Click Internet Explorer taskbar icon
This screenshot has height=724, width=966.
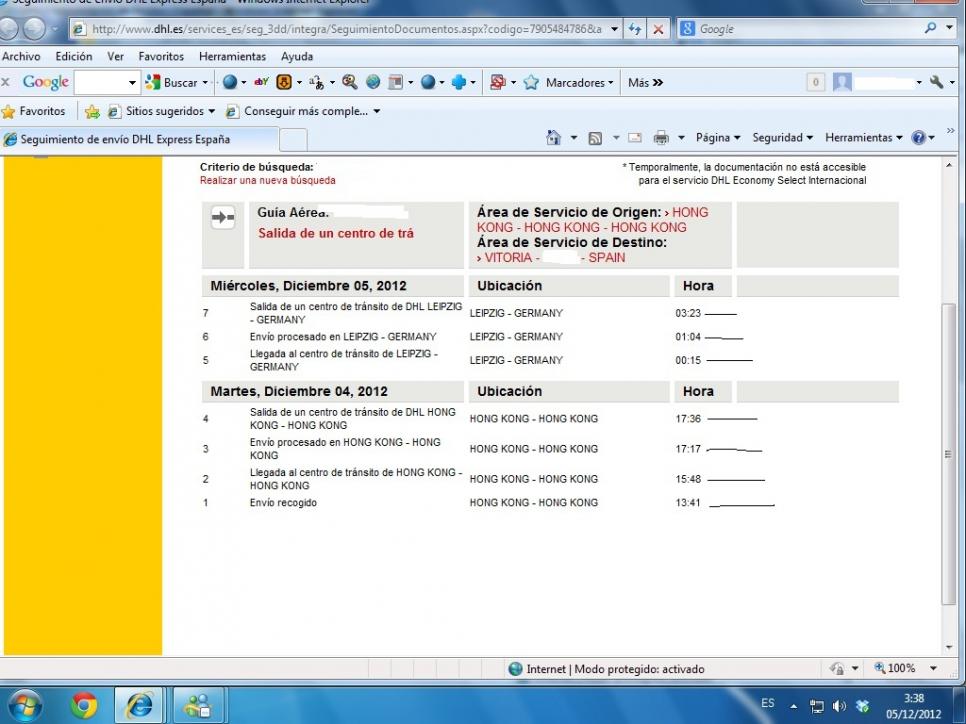[x=139, y=705]
